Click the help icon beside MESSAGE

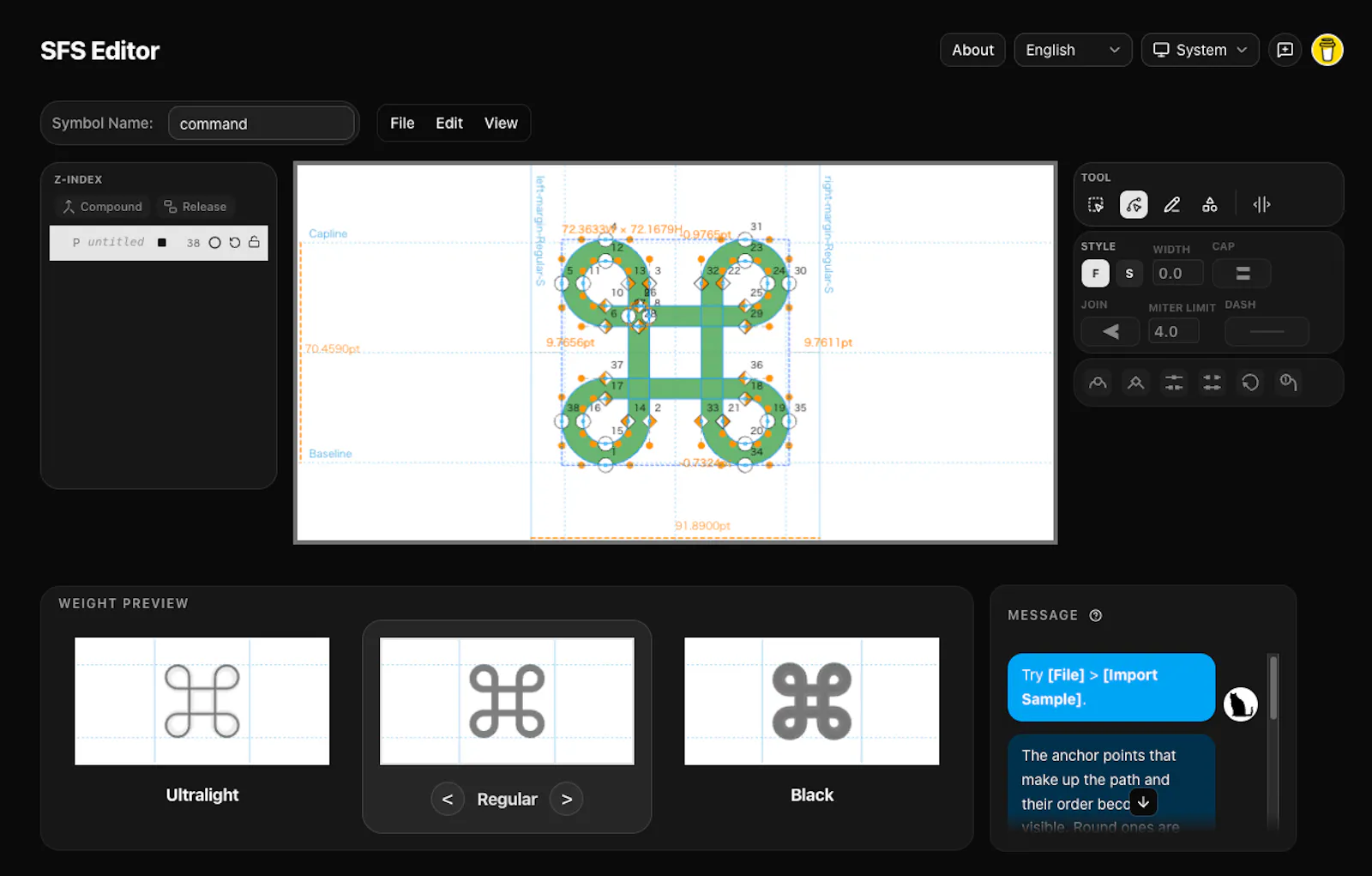coord(1095,615)
